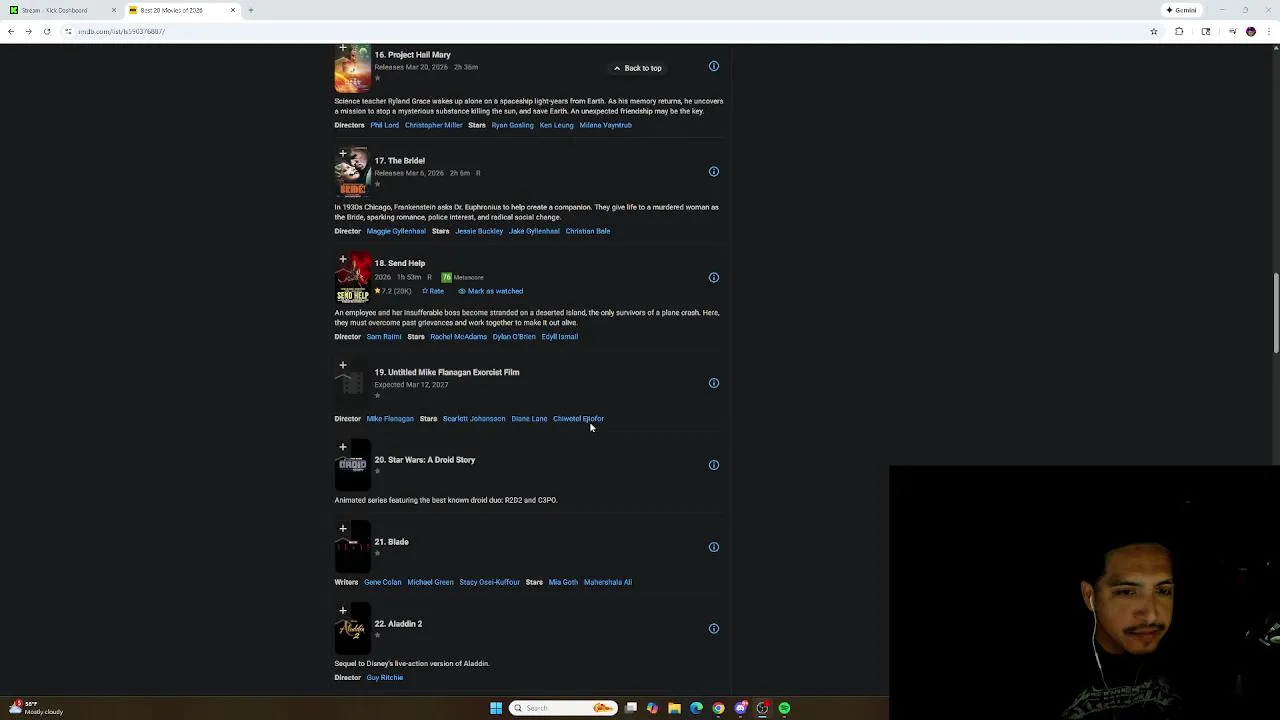Add Star Wars: A Droid Story to watchlist

[x=343, y=447]
